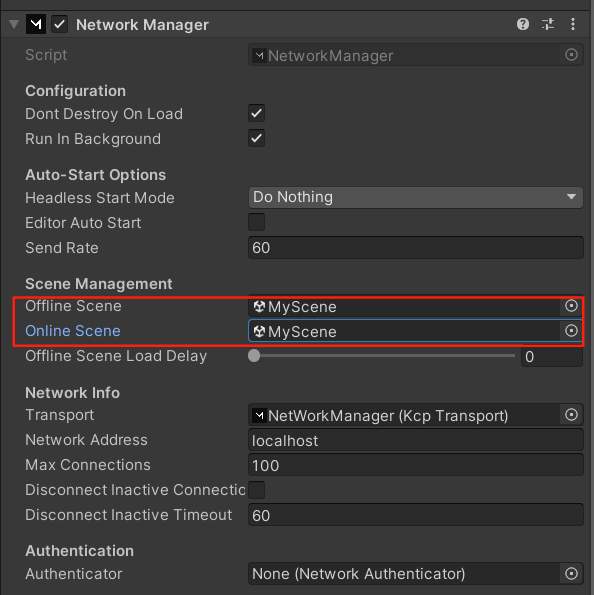The image size is (594, 595).
Task: Open Network Manager help reference icon
Action: point(523,25)
